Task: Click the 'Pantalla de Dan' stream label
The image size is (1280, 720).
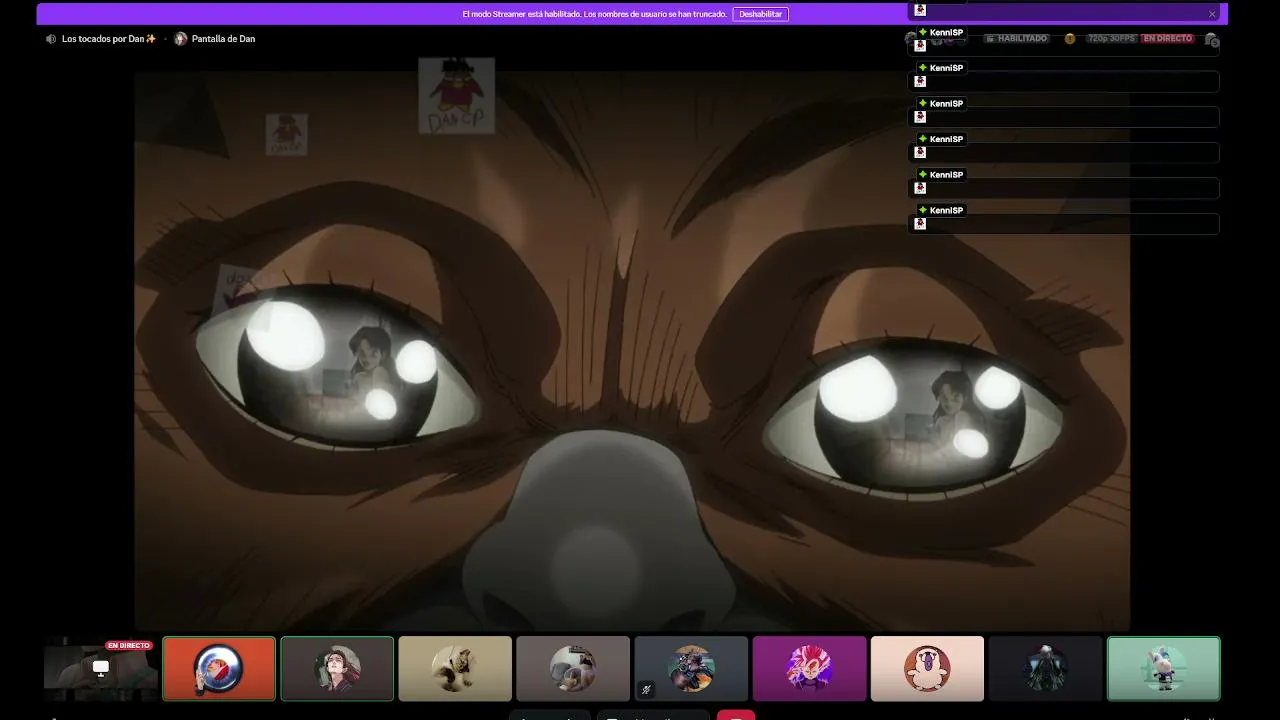Action: coord(223,39)
